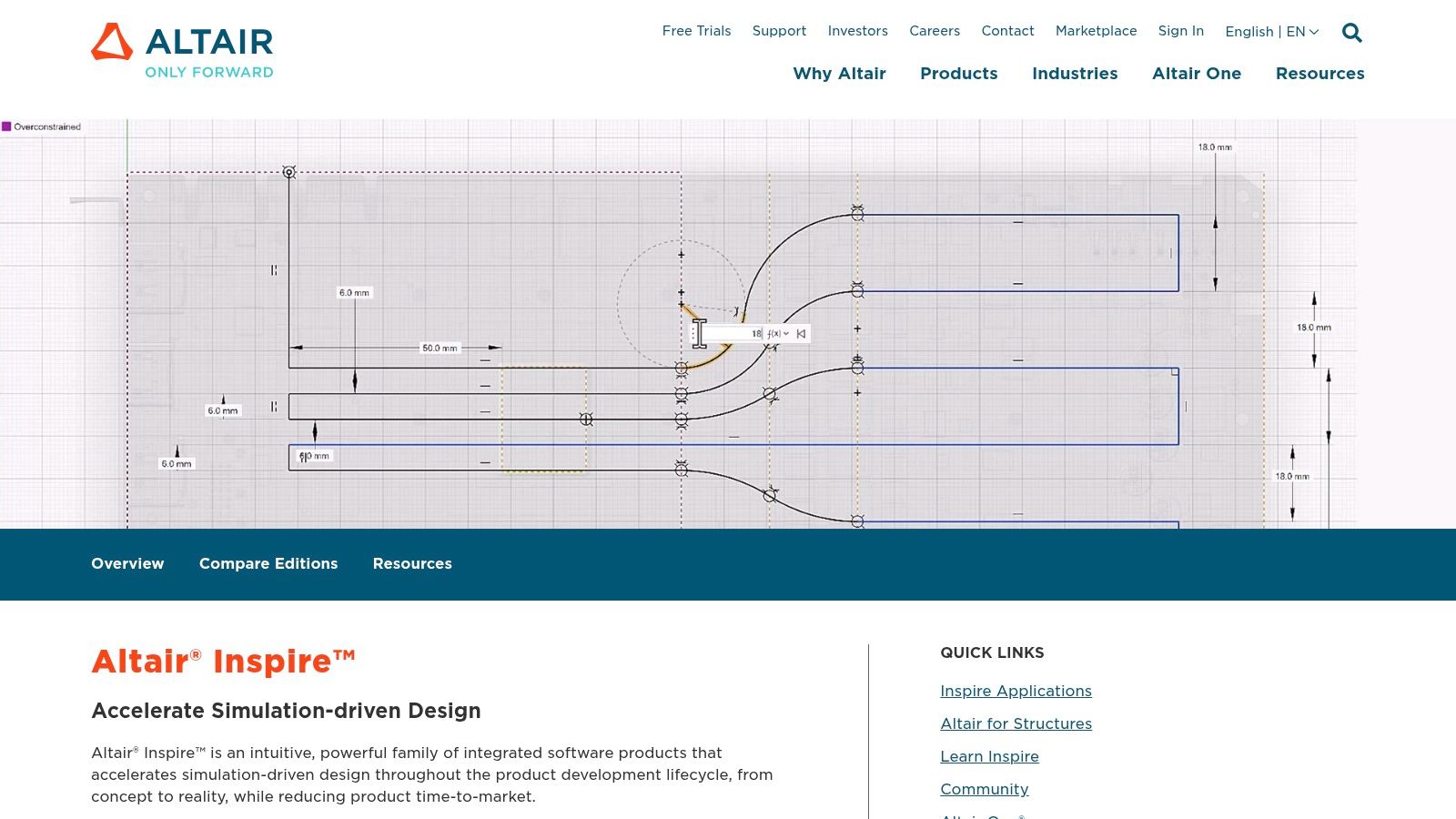Expand the English | EN language selector
Viewport: 1456px width, 819px height.
click(1271, 32)
